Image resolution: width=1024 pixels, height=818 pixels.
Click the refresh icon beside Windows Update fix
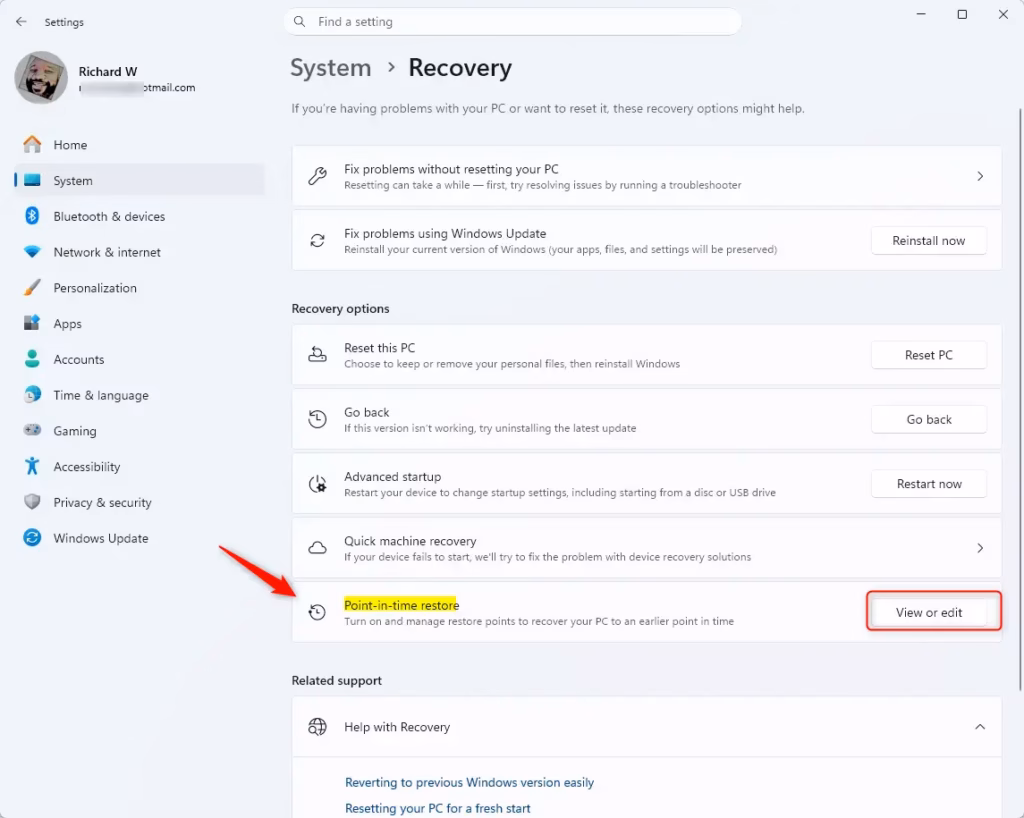(x=317, y=240)
